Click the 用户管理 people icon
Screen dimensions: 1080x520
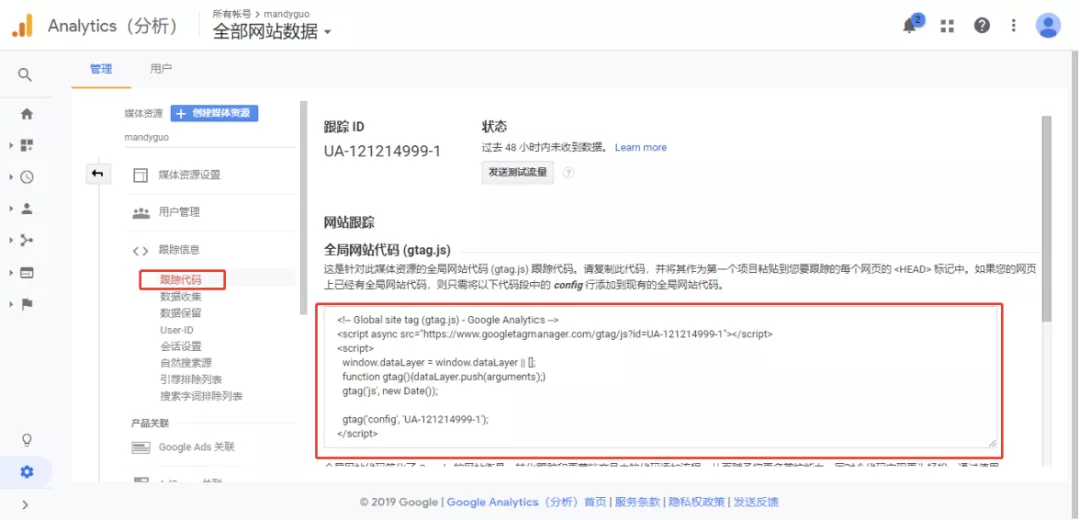point(141,212)
